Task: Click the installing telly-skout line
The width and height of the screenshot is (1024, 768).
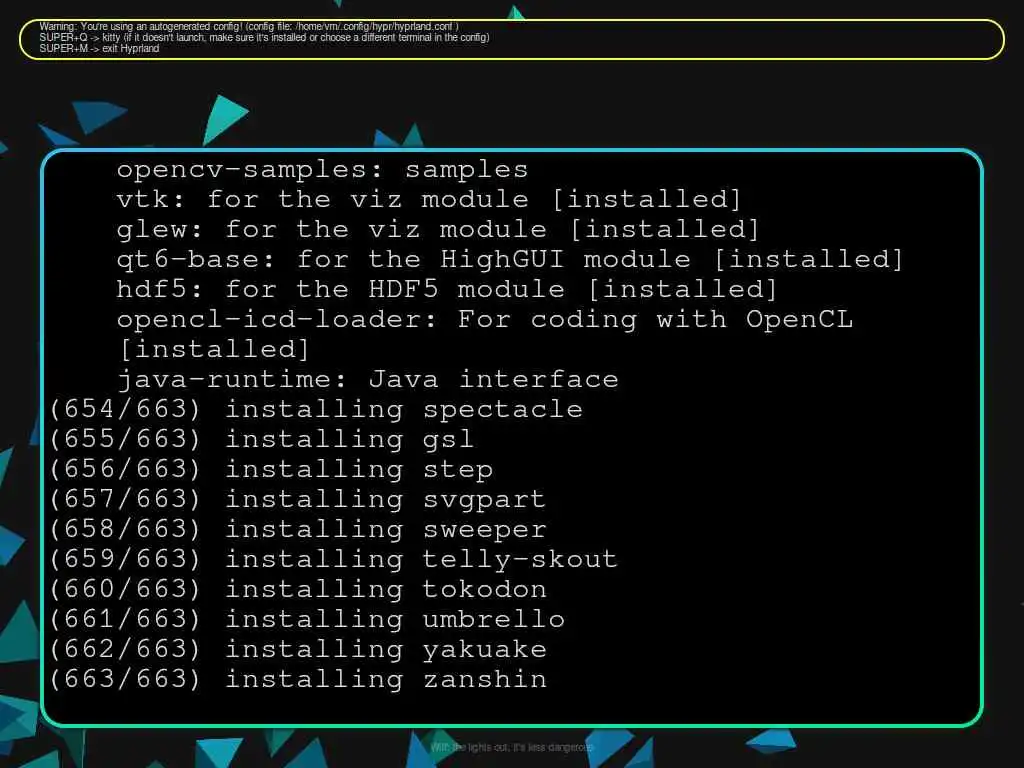Action: click(x=334, y=560)
